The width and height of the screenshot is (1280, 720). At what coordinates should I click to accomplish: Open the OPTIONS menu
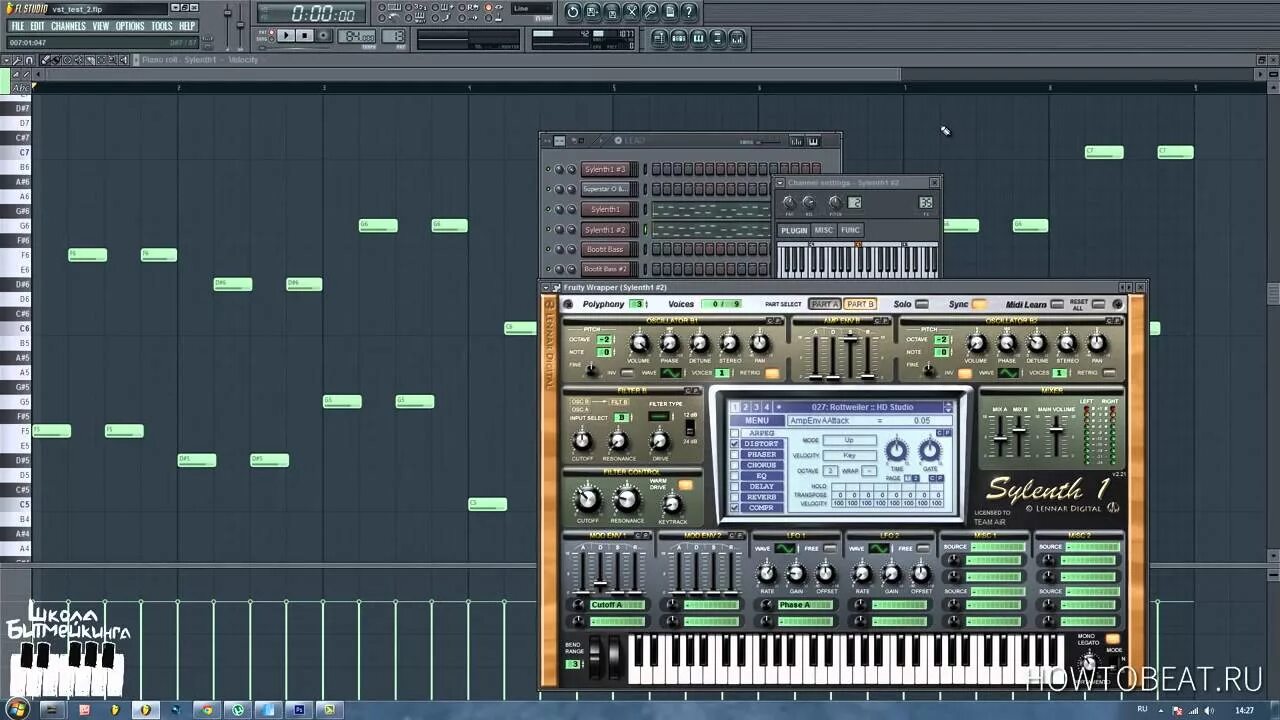[130, 26]
